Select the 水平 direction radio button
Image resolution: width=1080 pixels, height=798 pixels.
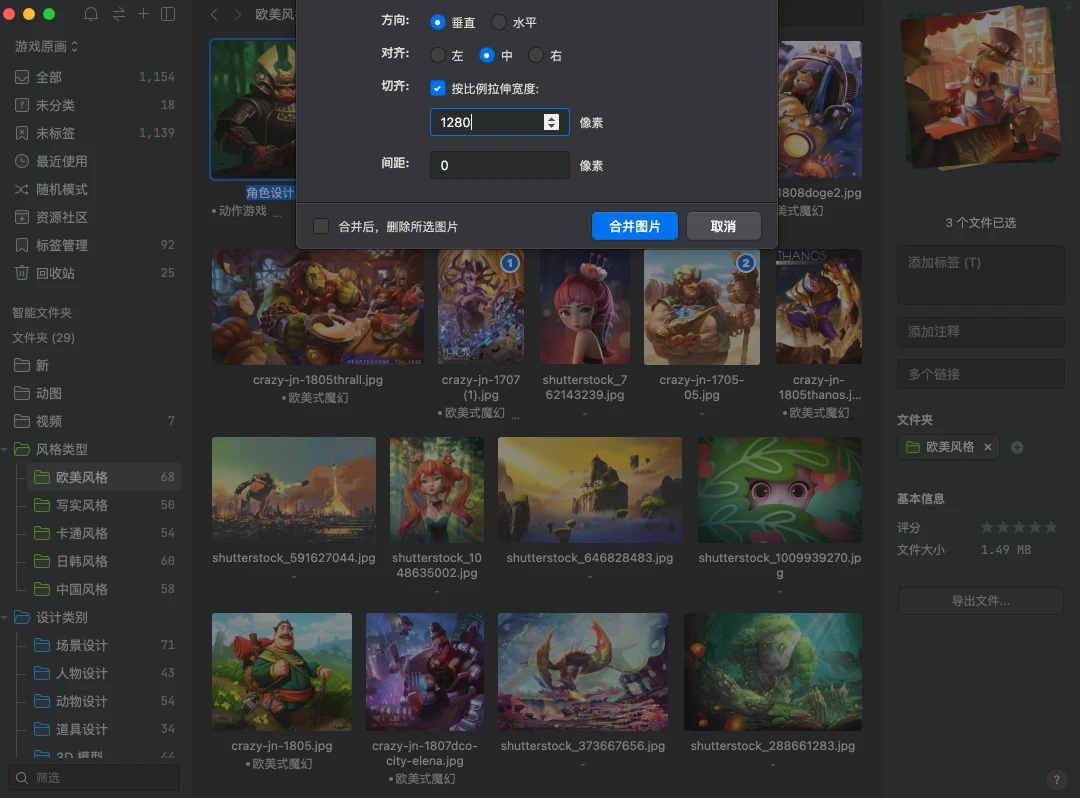pos(499,22)
